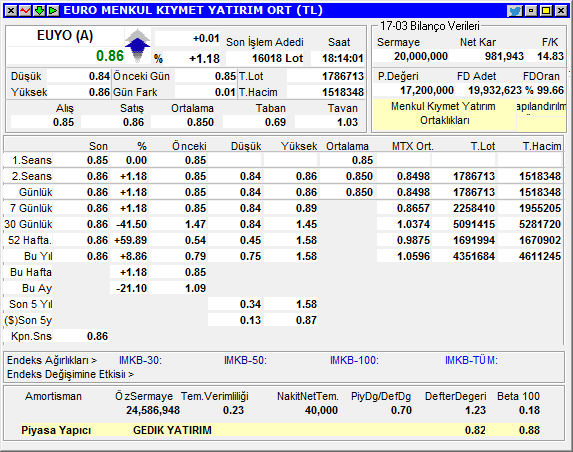Click the 17-03 Bilanço Verileri group title
The image size is (573, 452).
429,26
